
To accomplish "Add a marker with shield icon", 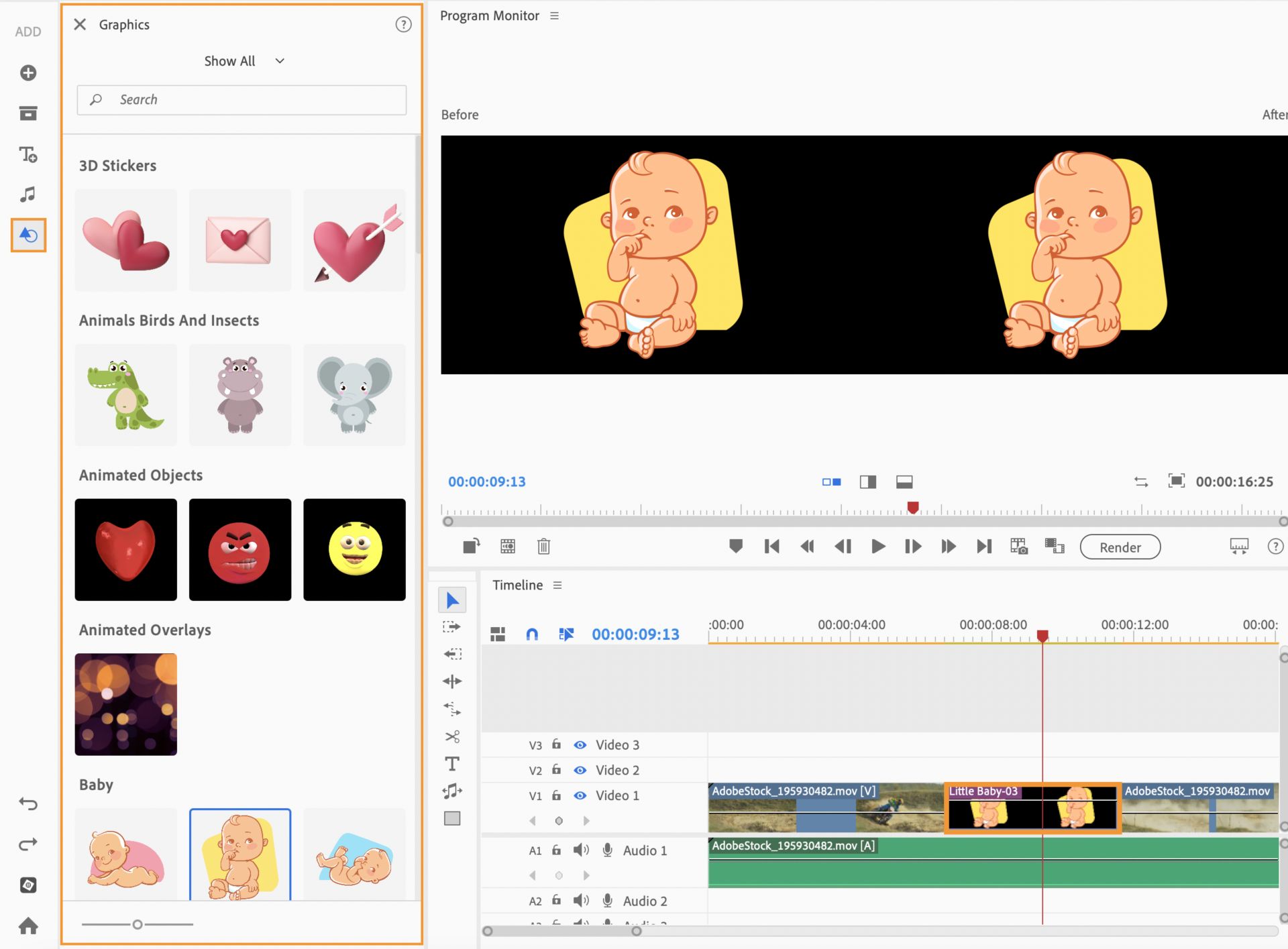I will click(735, 546).
